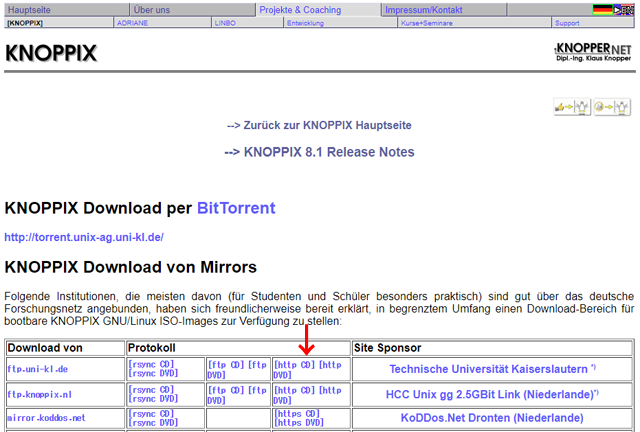Open the Impressum/Kontakt tab
Screen dimensions: 640x432
424,10
